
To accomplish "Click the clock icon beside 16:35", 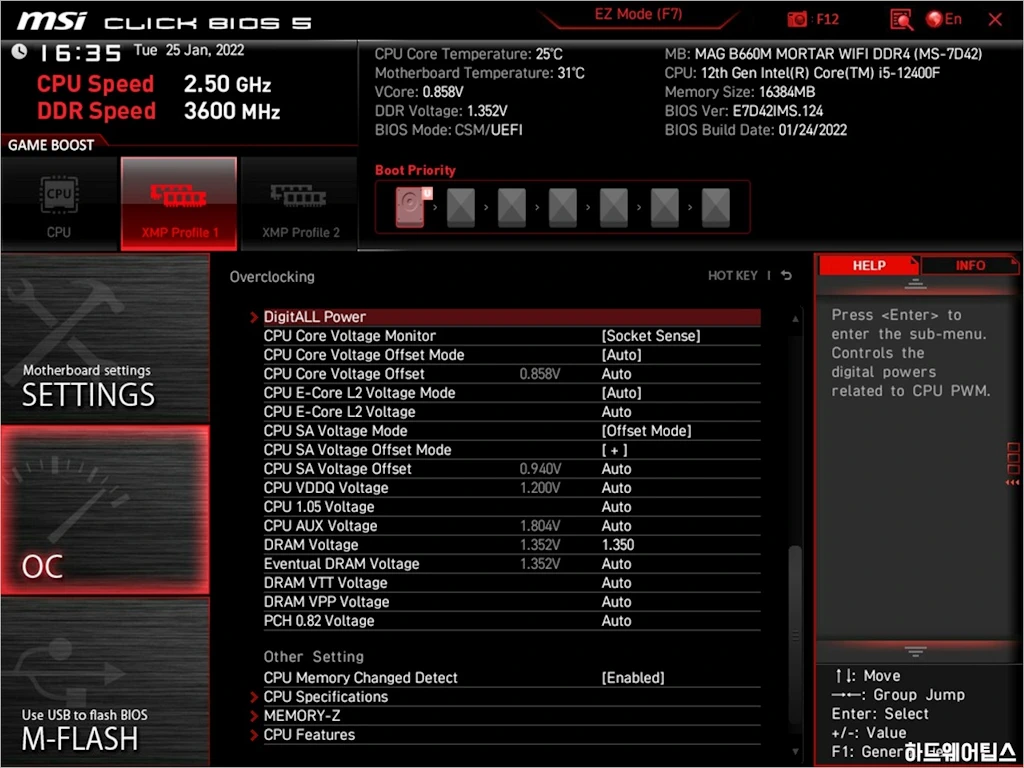I will pos(19,52).
